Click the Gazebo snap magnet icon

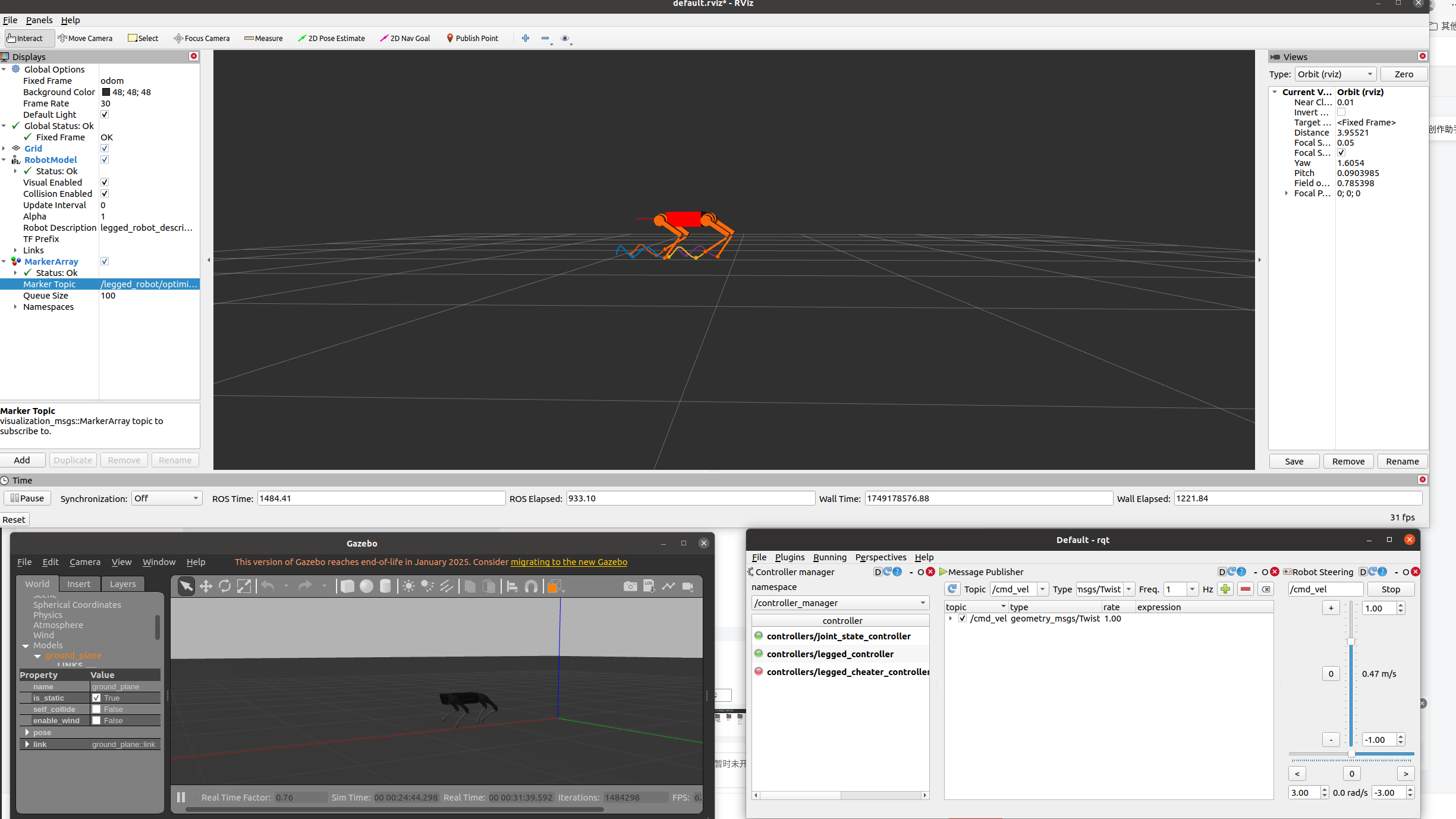point(531,586)
